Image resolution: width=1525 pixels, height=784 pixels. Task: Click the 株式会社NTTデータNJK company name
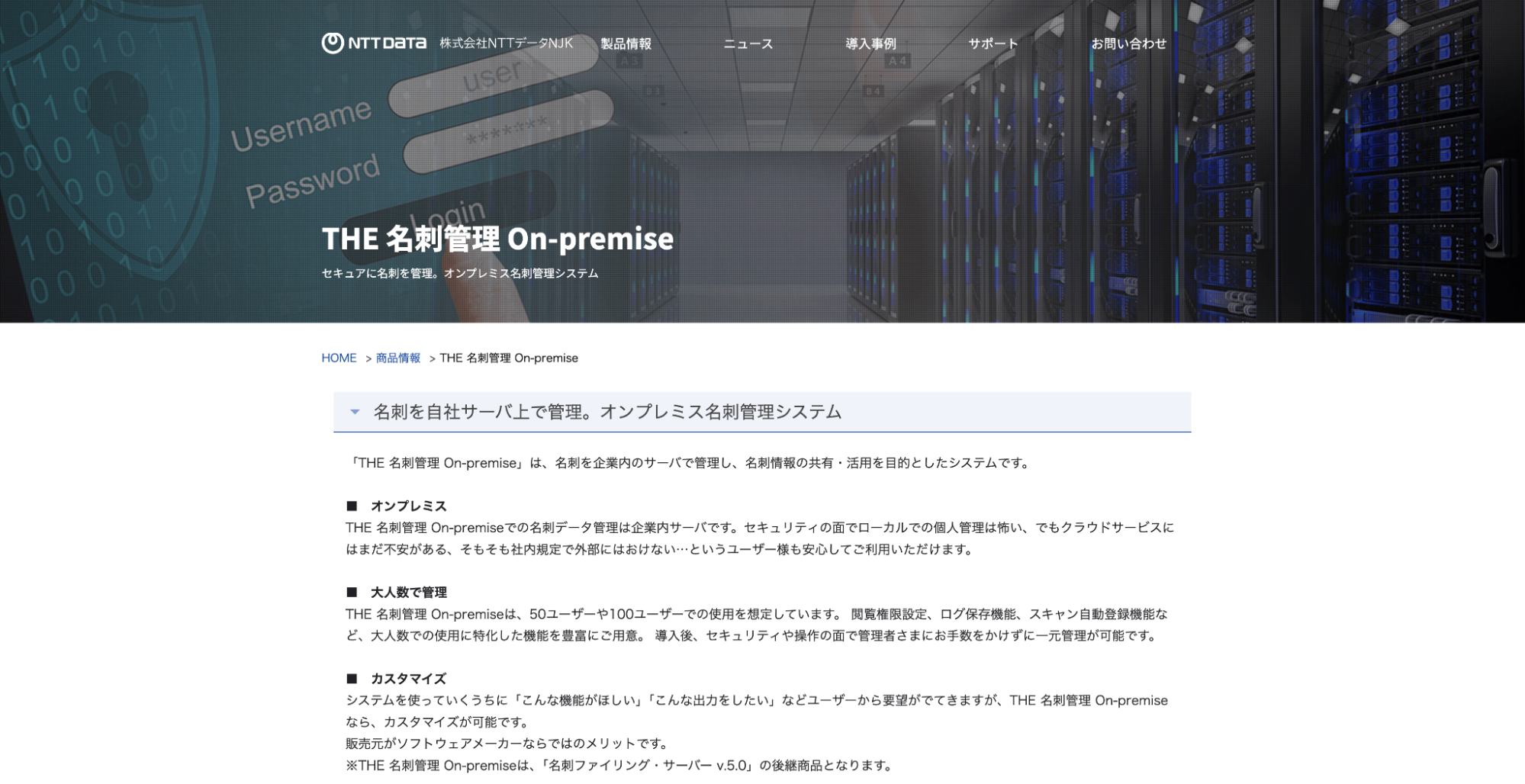[x=506, y=43]
